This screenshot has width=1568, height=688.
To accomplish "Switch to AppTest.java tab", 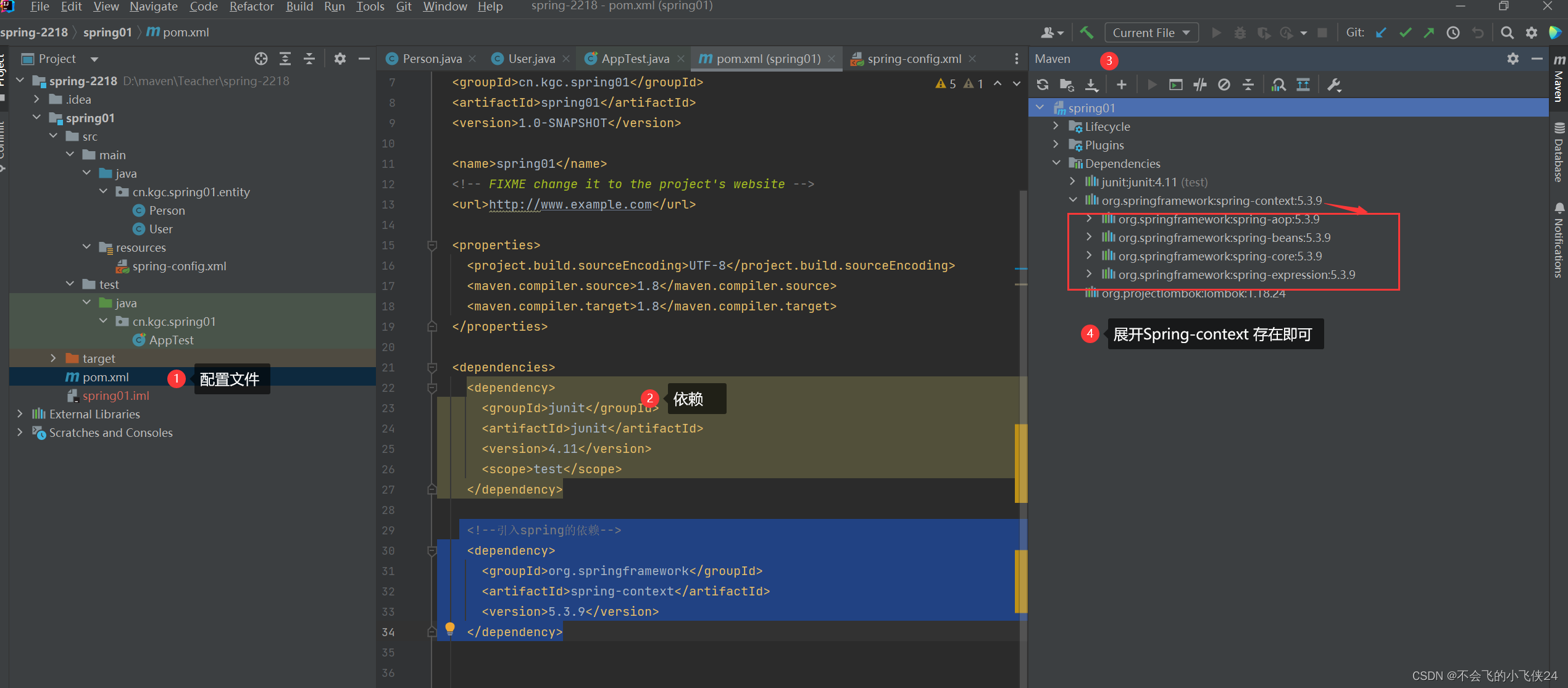I will coord(635,59).
